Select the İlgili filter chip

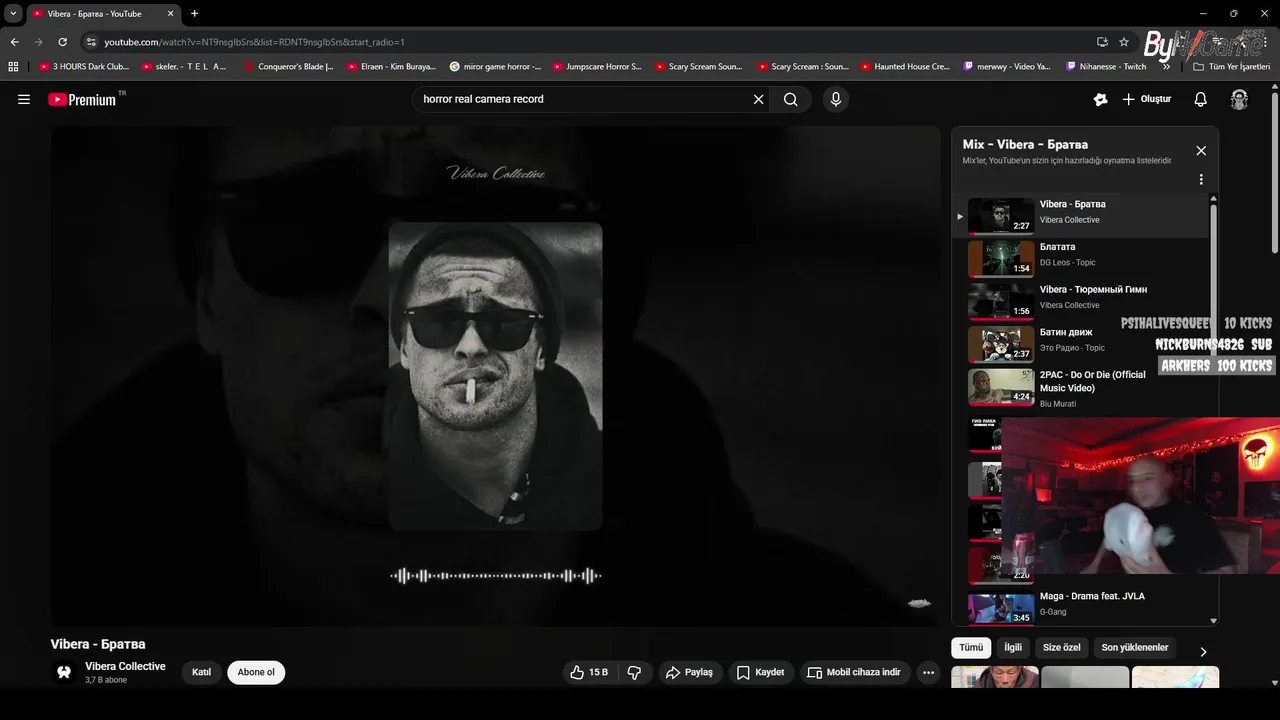pyautogui.click(x=1013, y=648)
